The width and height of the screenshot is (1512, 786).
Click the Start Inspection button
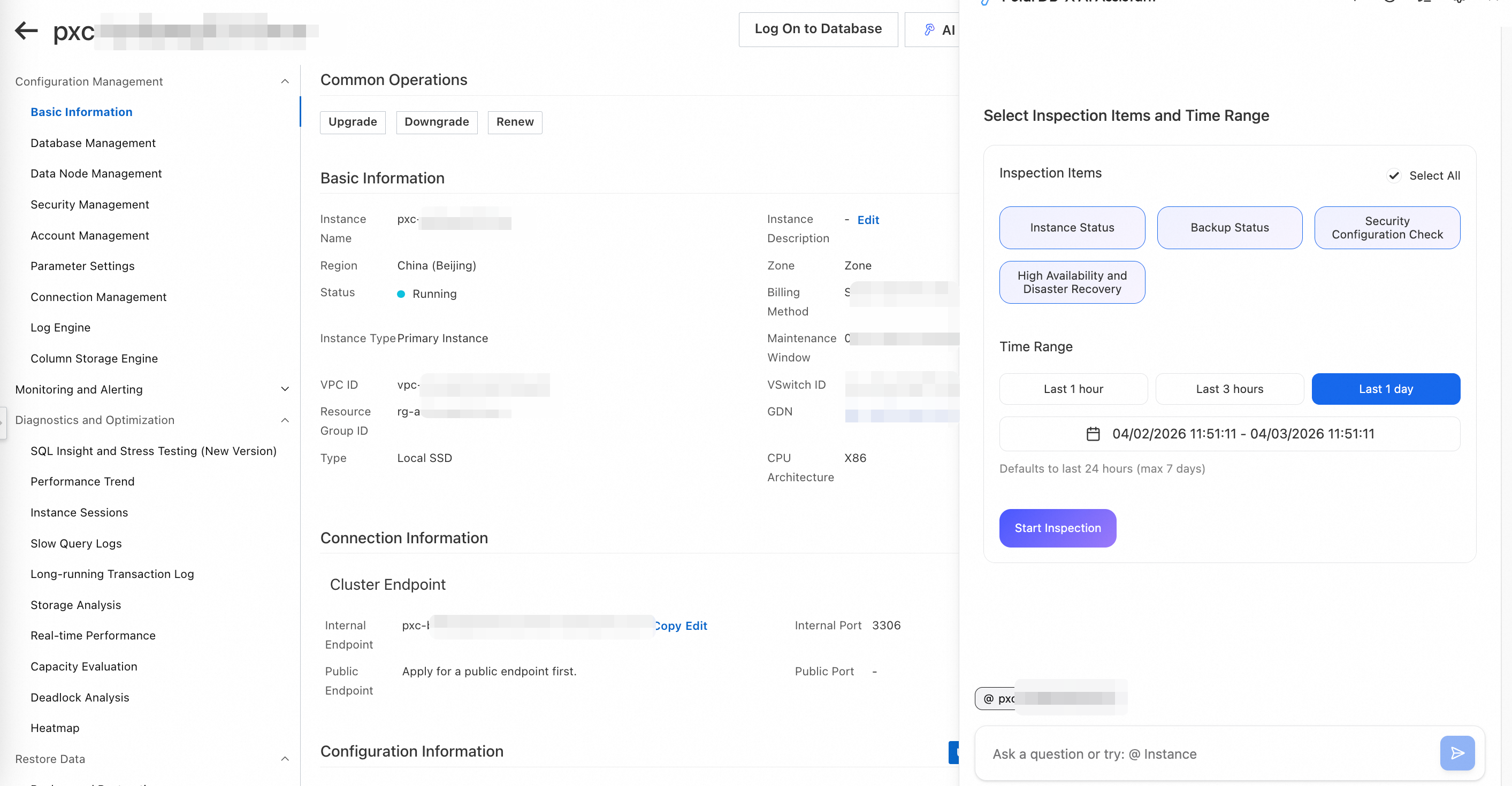click(1057, 528)
